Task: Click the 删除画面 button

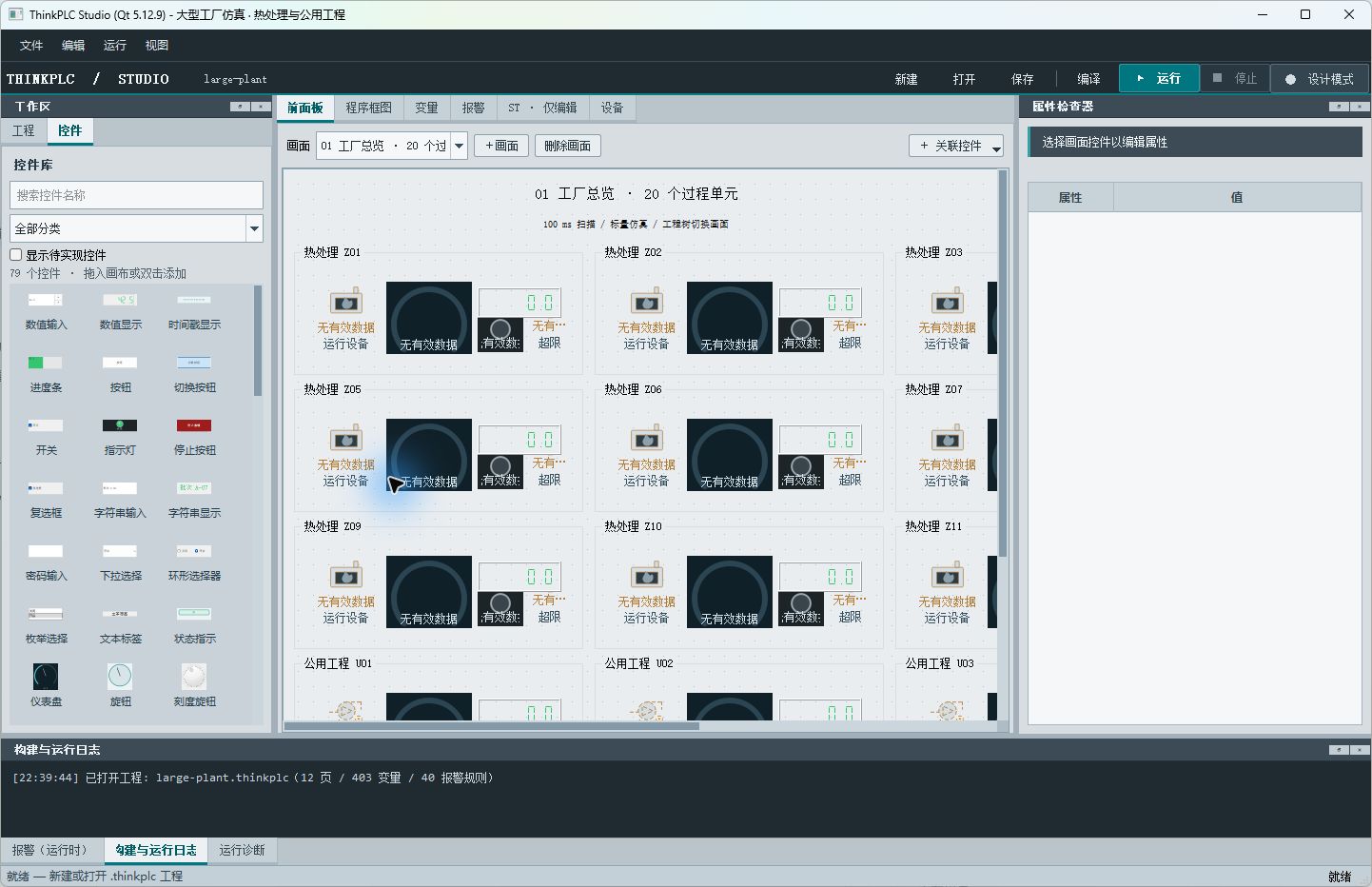Action: (x=568, y=146)
